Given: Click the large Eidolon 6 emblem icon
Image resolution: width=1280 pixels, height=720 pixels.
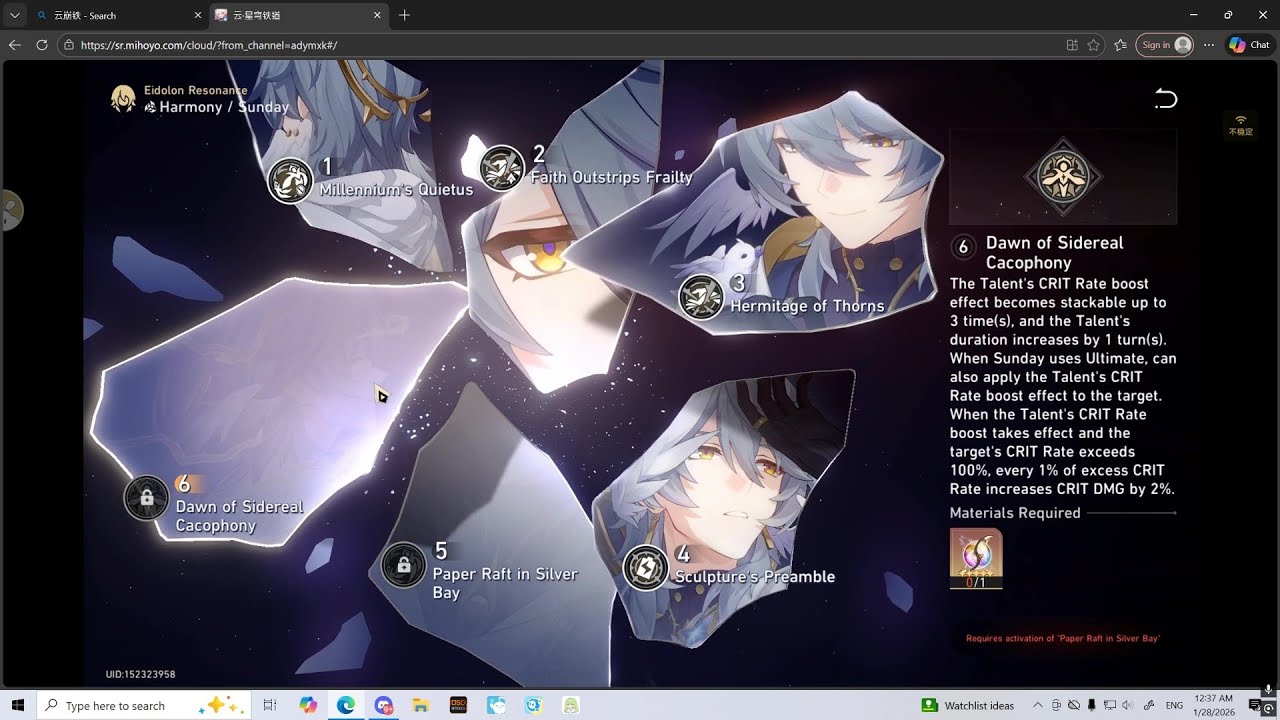Looking at the screenshot, I should [1063, 178].
